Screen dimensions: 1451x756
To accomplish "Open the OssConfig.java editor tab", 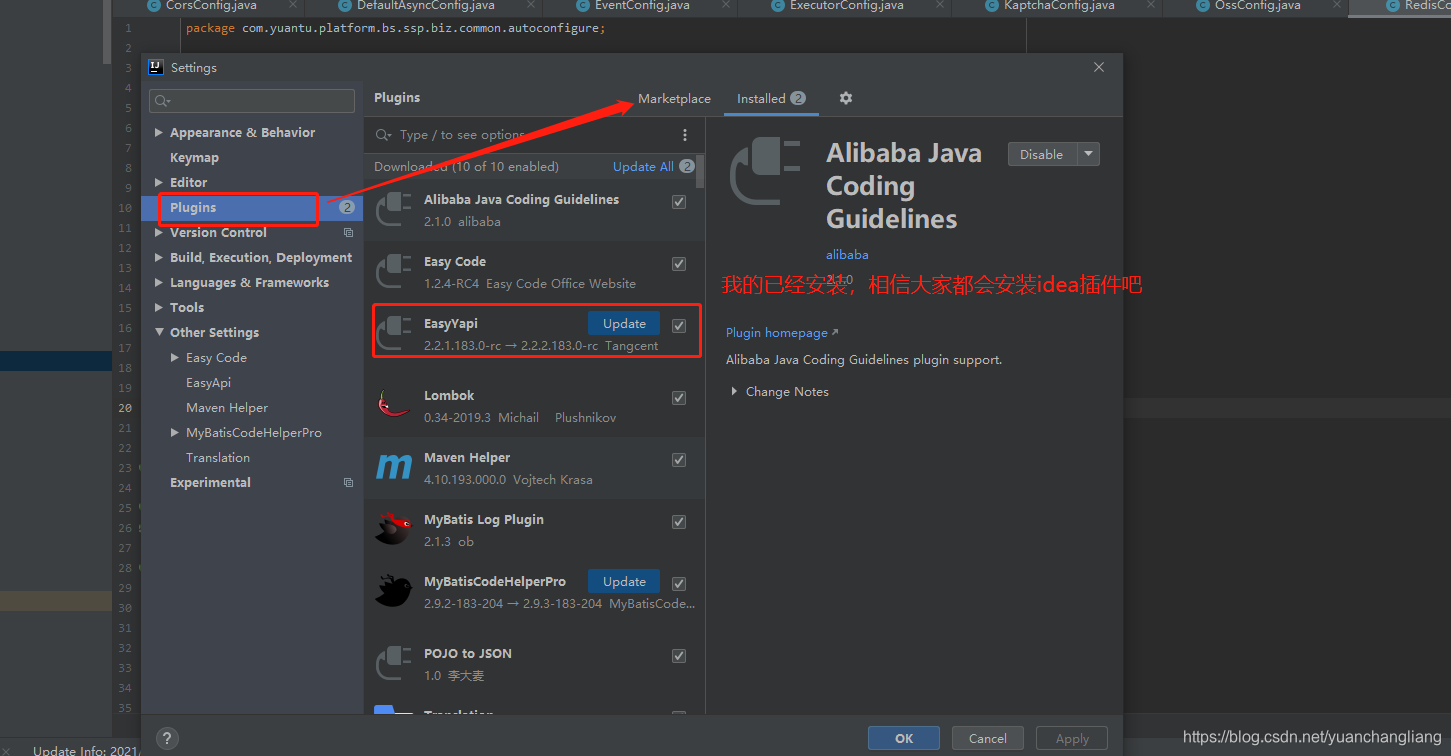I will (x=1257, y=6).
